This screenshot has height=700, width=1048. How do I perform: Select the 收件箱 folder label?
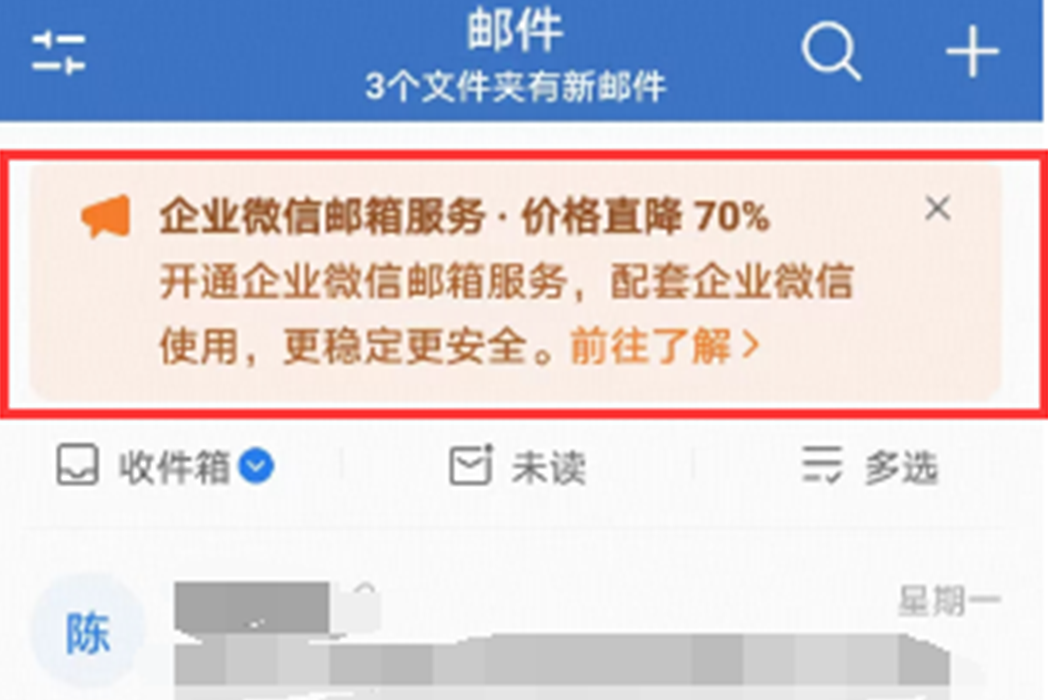pos(174,466)
